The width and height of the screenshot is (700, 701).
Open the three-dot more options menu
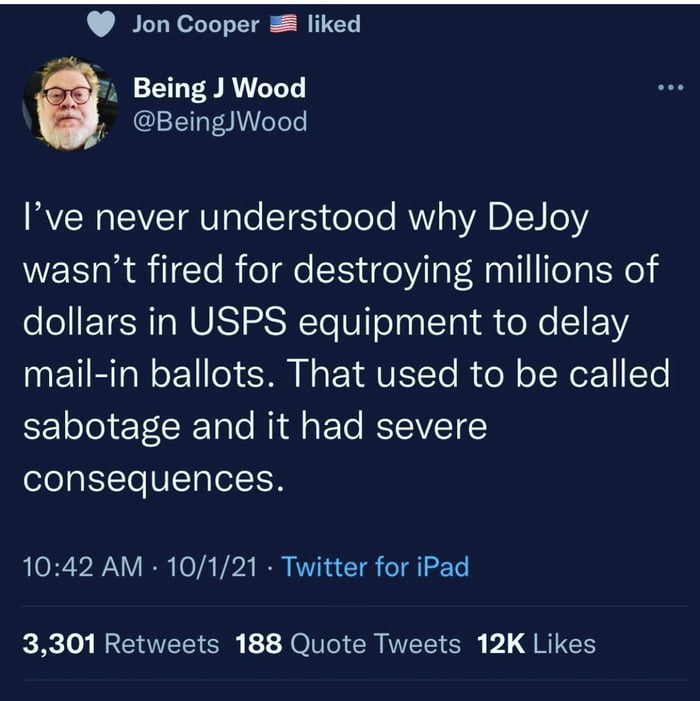click(x=669, y=88)
